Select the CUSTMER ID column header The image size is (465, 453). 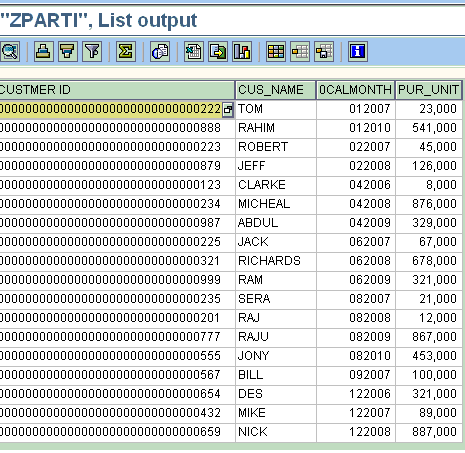coord(117,90)
